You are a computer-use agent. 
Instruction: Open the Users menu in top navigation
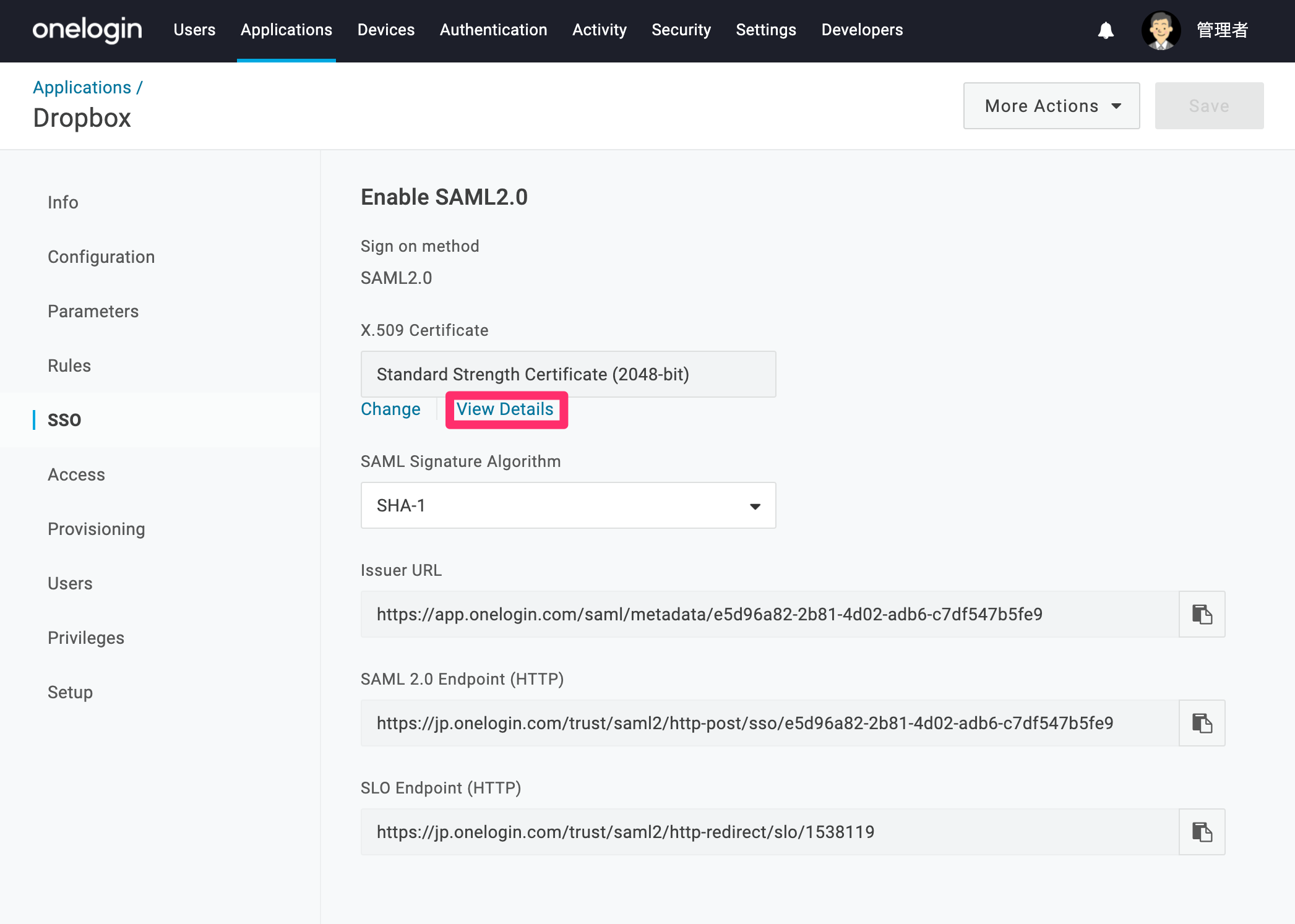[194, 30]
